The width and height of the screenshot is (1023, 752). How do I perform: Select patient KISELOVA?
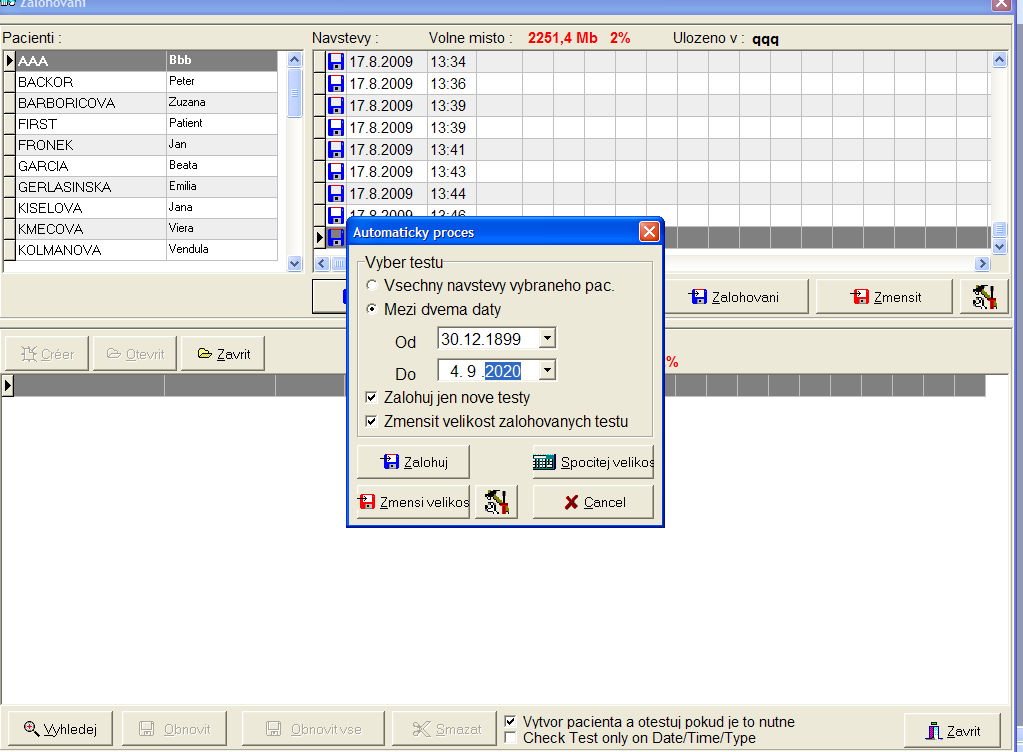pos(147,207)
